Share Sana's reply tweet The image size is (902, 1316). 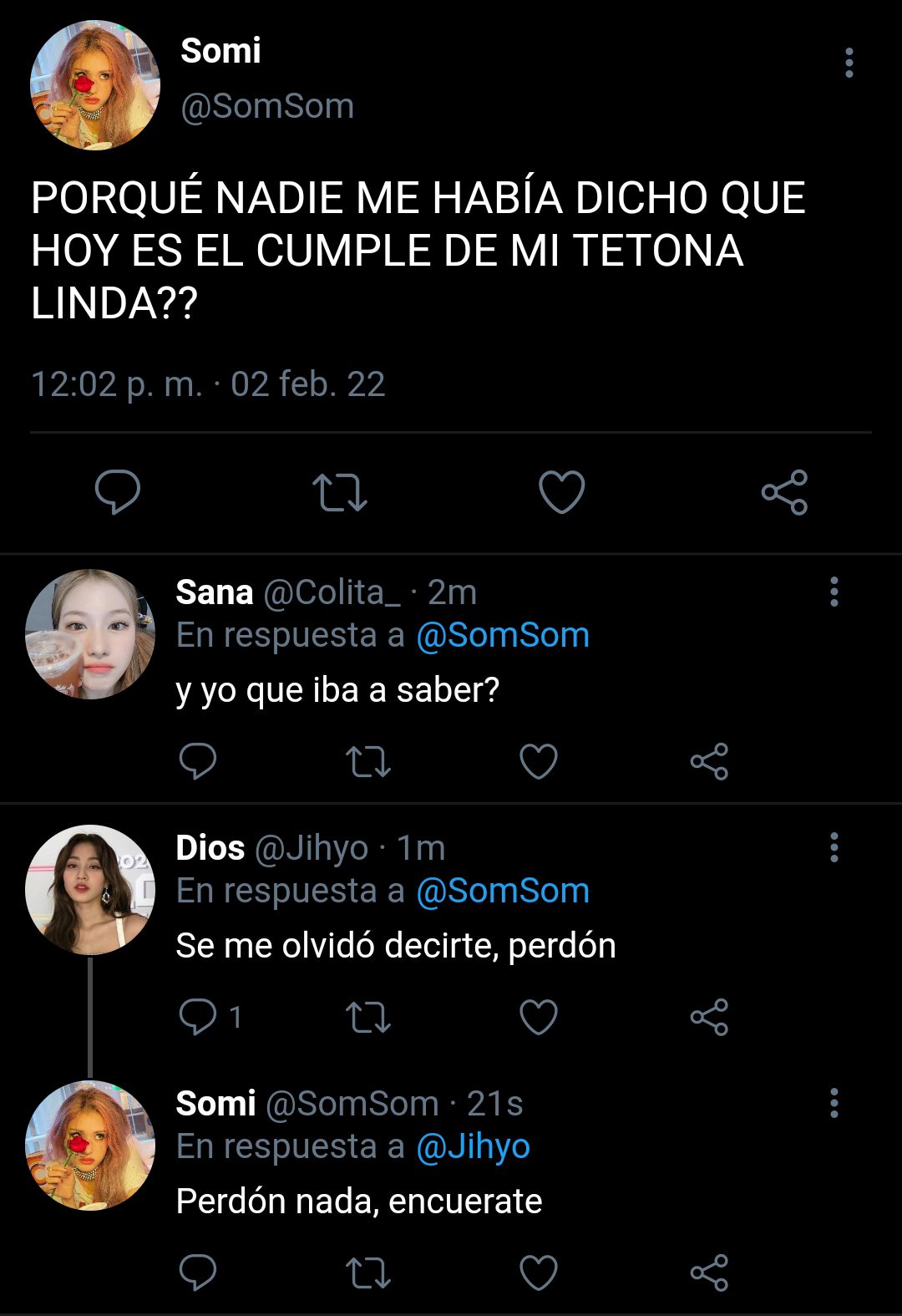tap(709, 761)
